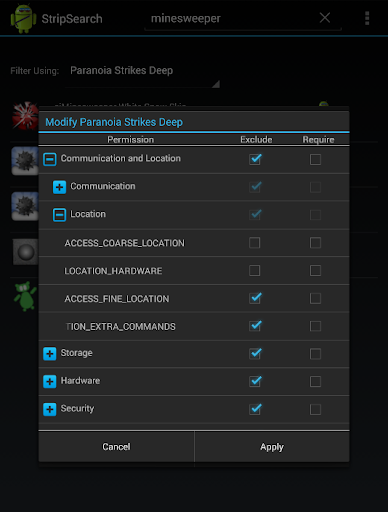The height and width of the screenshot is (512, 388).
Task: Collapse the Communication and Location group
Action: 50,159
